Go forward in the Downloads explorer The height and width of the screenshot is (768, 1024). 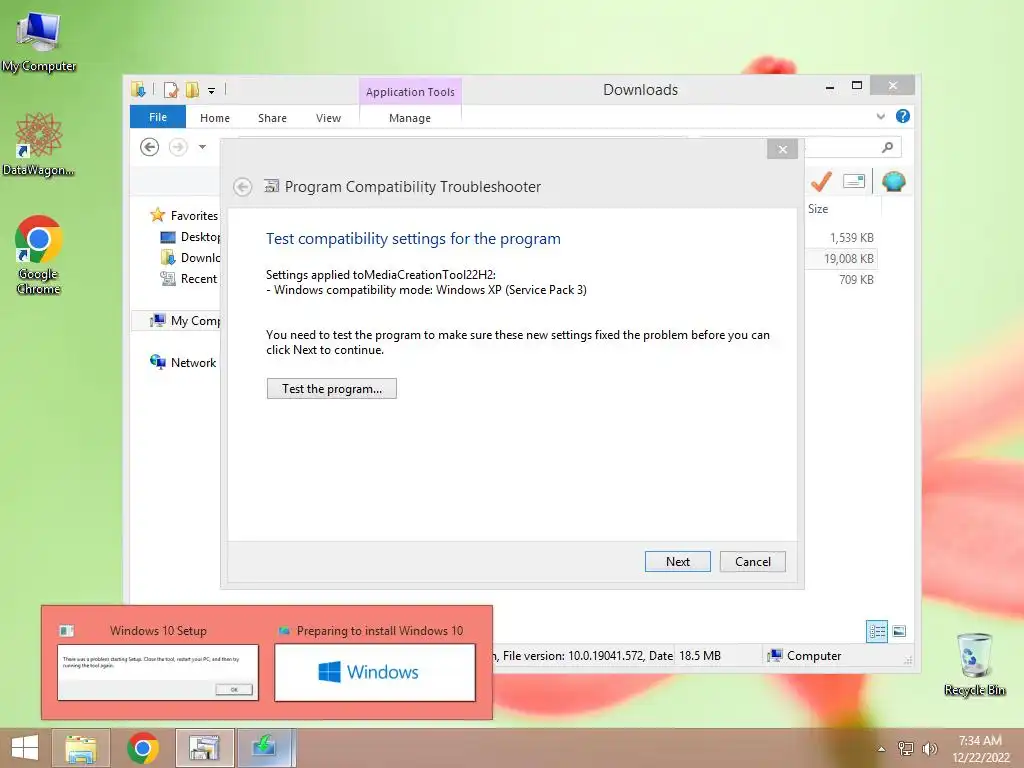click(x=178, y=147)
